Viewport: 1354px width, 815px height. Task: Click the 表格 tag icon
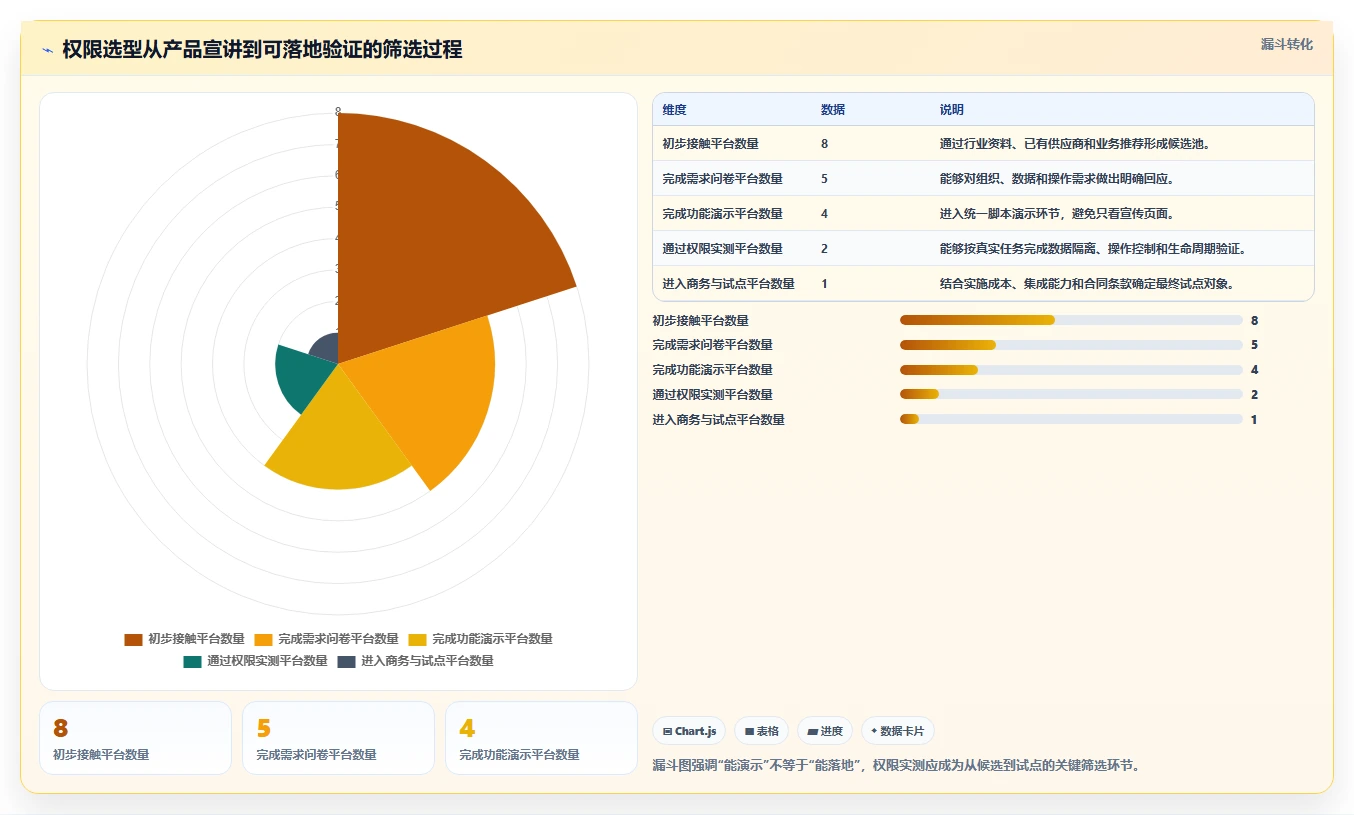click(749, 732)
